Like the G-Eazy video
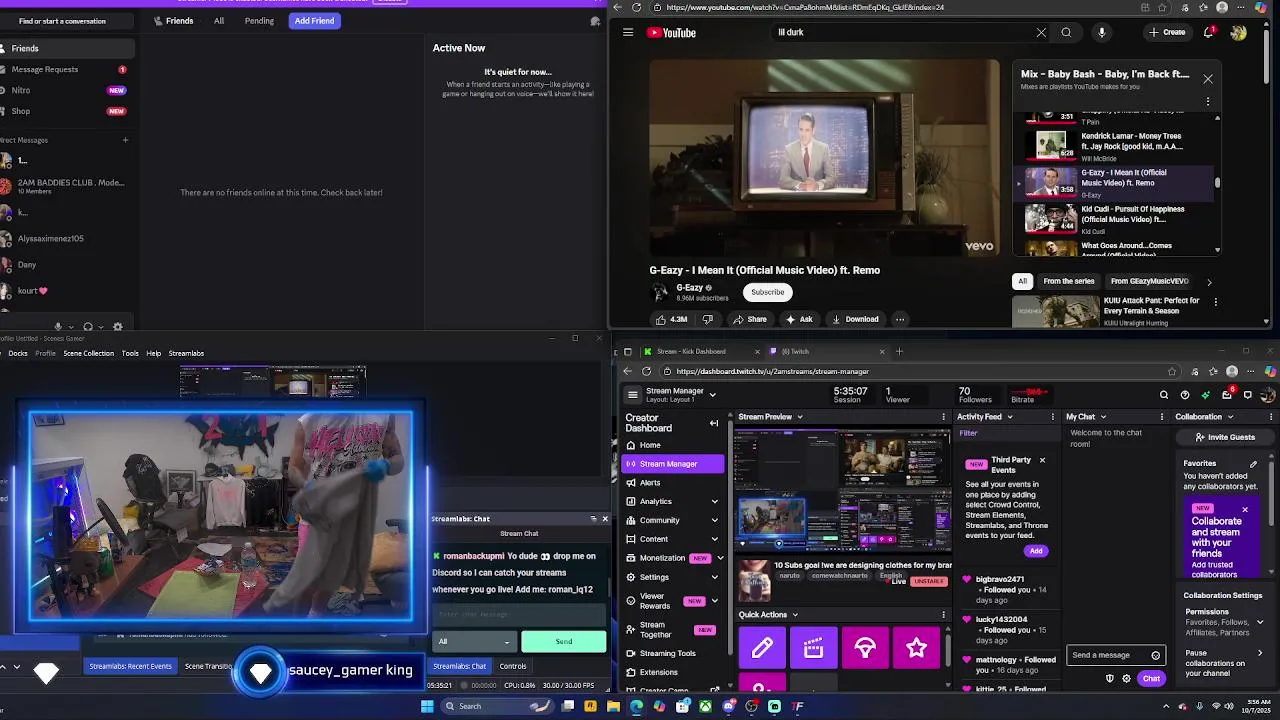Viewport: 1280px width, 720px height. [x=671, y=319]
